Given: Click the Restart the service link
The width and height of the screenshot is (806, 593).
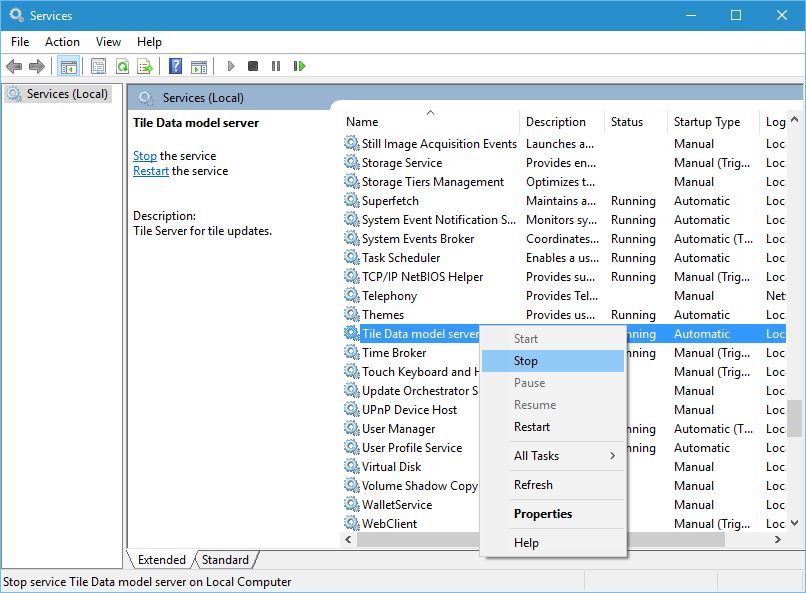Looking at the screenshot, I should [x=150, y=171].
